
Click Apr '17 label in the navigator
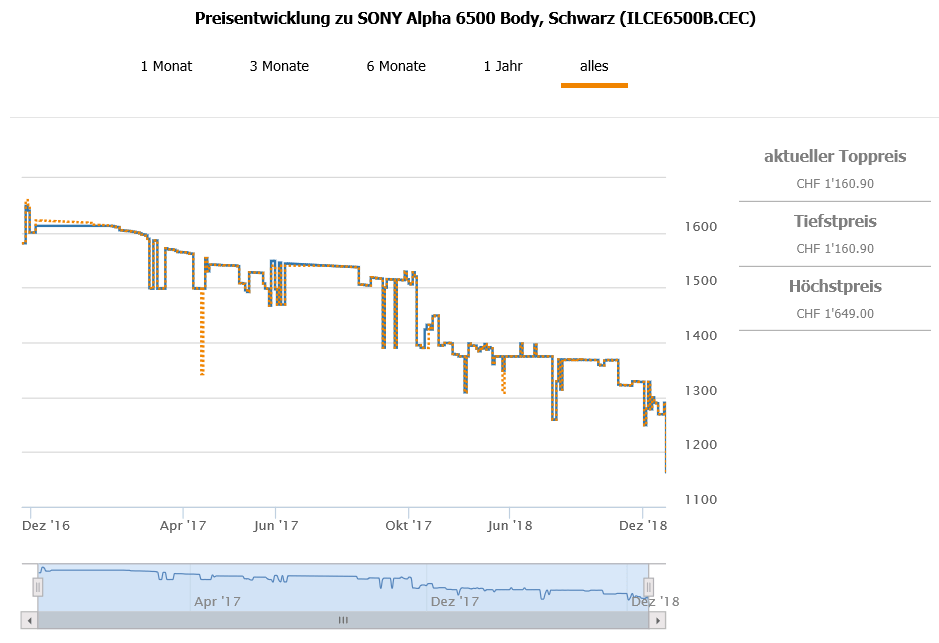(x=217, y=601)
